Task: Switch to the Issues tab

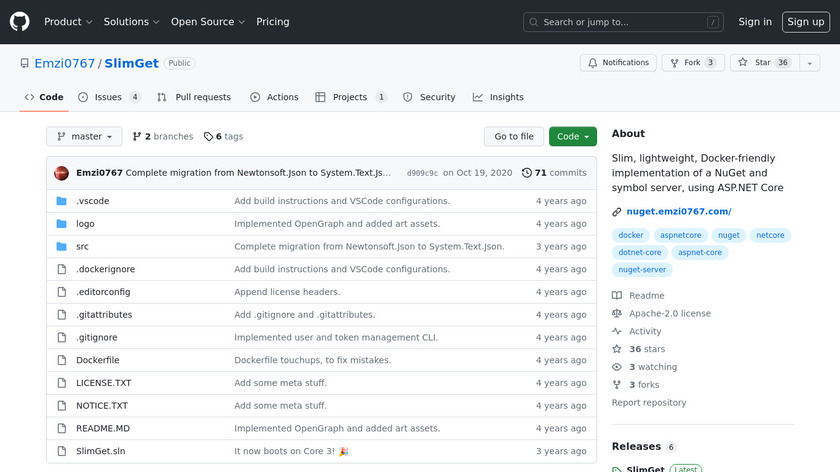Action: point(110,97)
